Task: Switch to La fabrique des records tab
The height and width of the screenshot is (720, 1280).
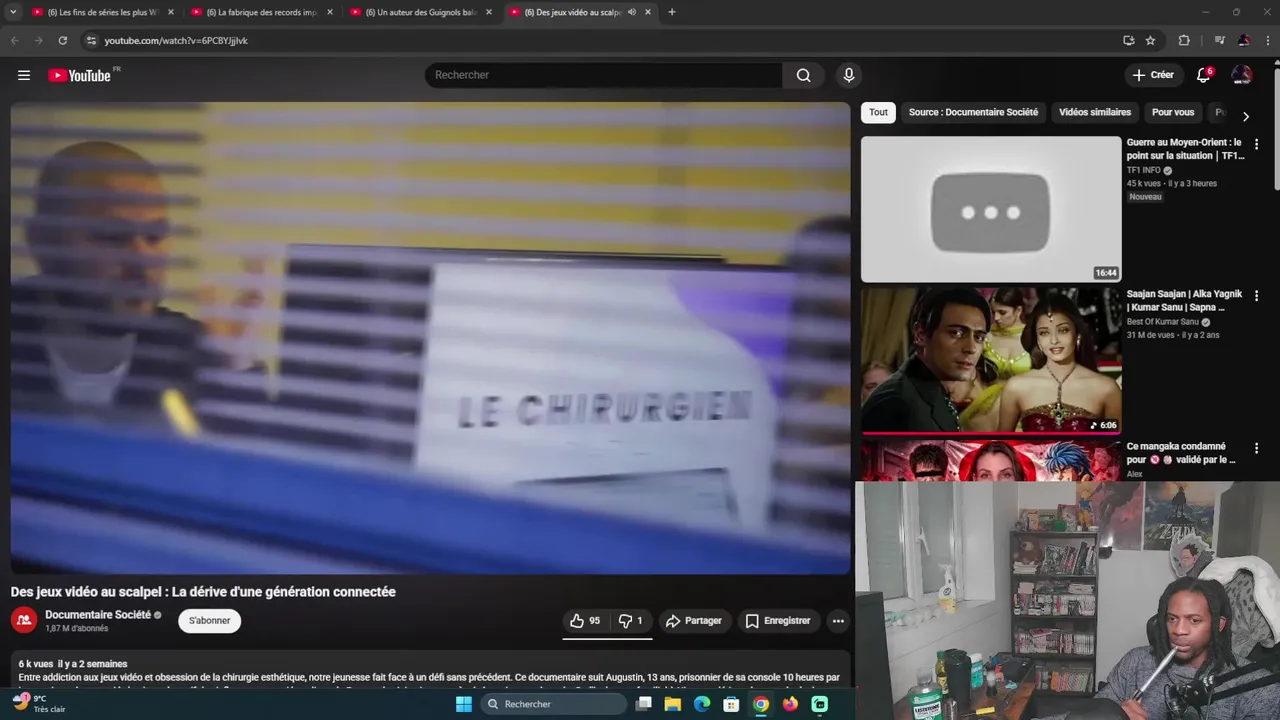Action: [260, 12]
